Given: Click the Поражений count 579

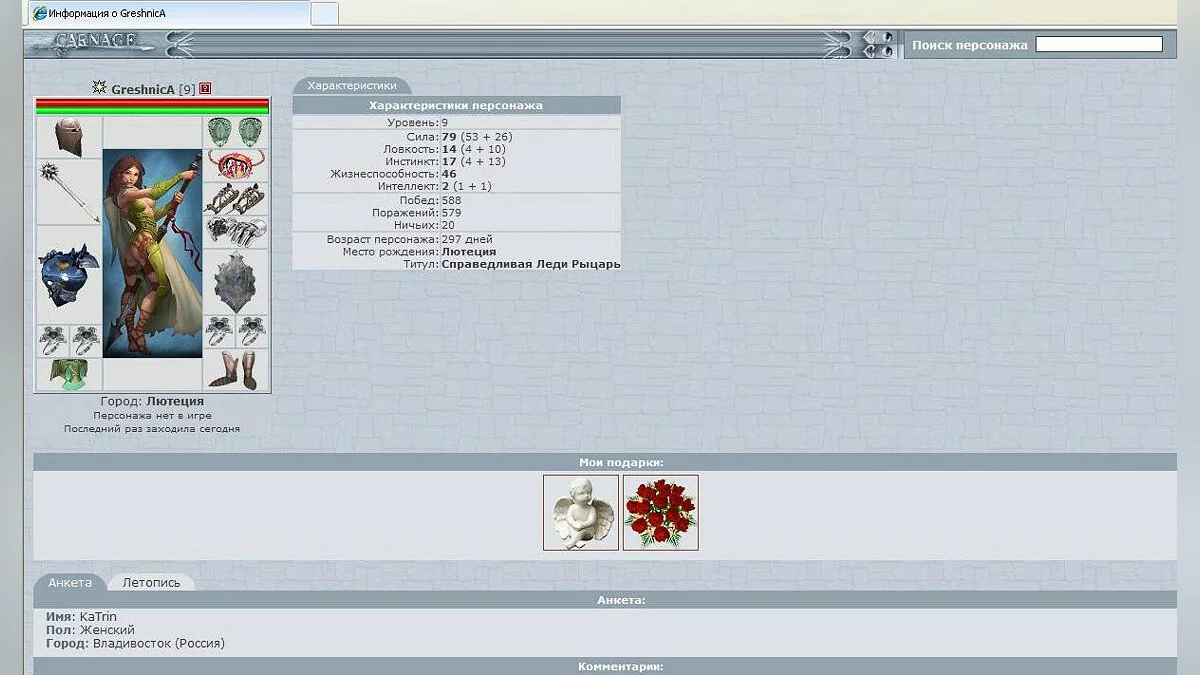Looking at the screenshot, I should (451, 213).
